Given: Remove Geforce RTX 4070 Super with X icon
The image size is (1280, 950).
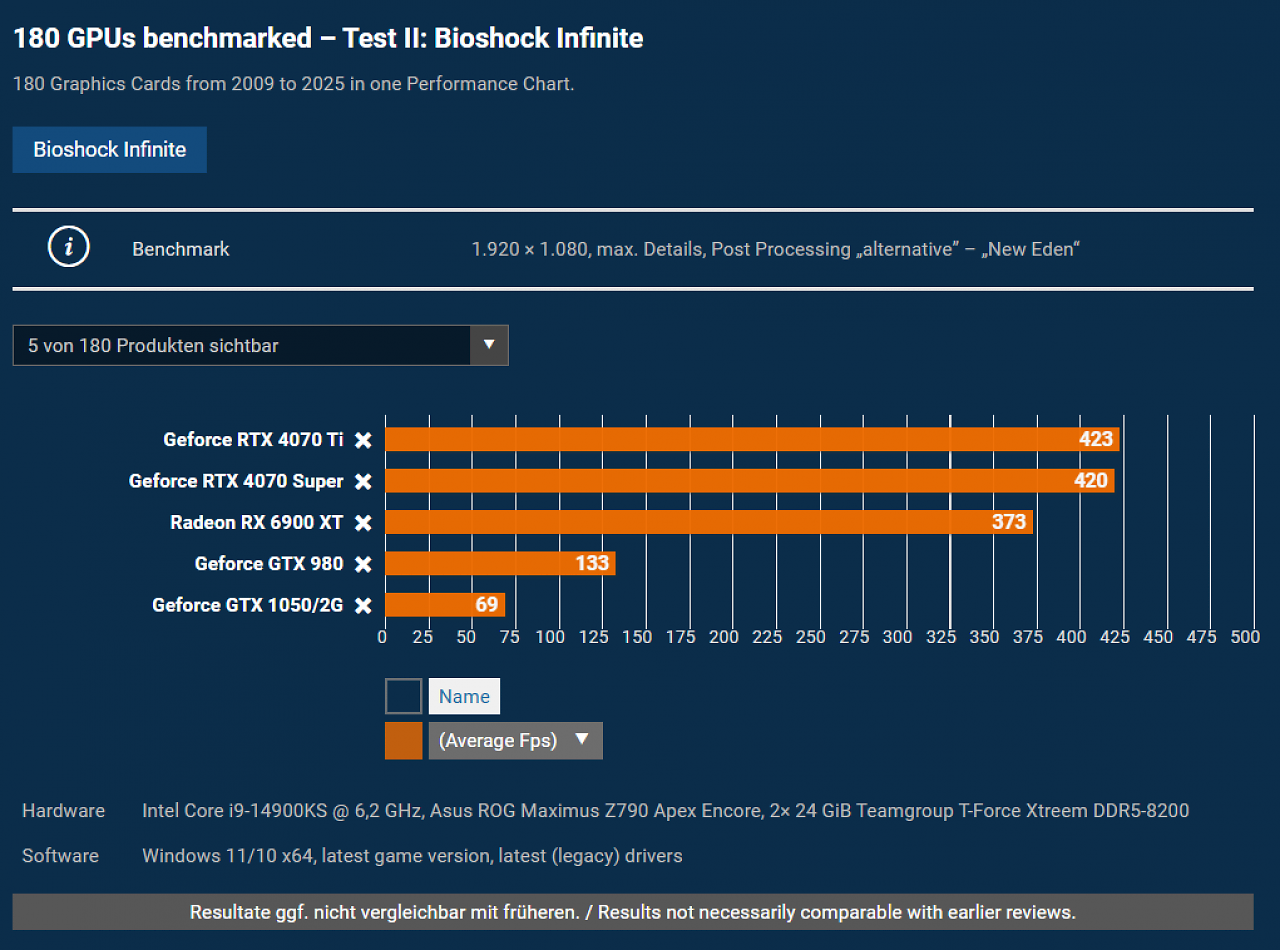Looking at the screenshot, I should tap(363, 481).
